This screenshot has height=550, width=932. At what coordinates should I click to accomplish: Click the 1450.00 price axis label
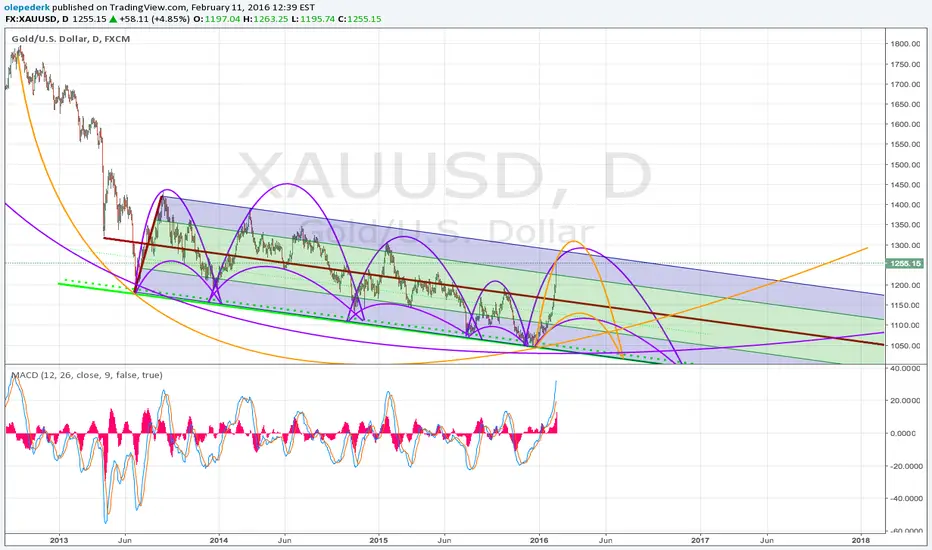tap(905, 185)
